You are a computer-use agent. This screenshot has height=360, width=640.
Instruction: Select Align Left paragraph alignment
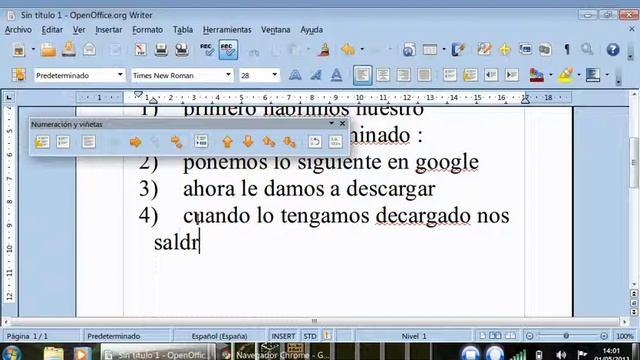362,75
